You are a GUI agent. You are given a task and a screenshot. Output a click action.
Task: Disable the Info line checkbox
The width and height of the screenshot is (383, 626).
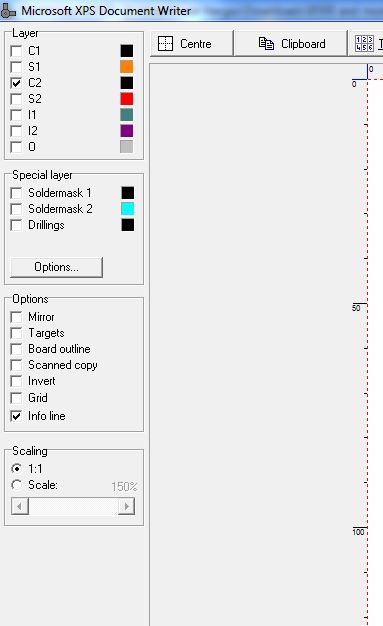point(16,416)
